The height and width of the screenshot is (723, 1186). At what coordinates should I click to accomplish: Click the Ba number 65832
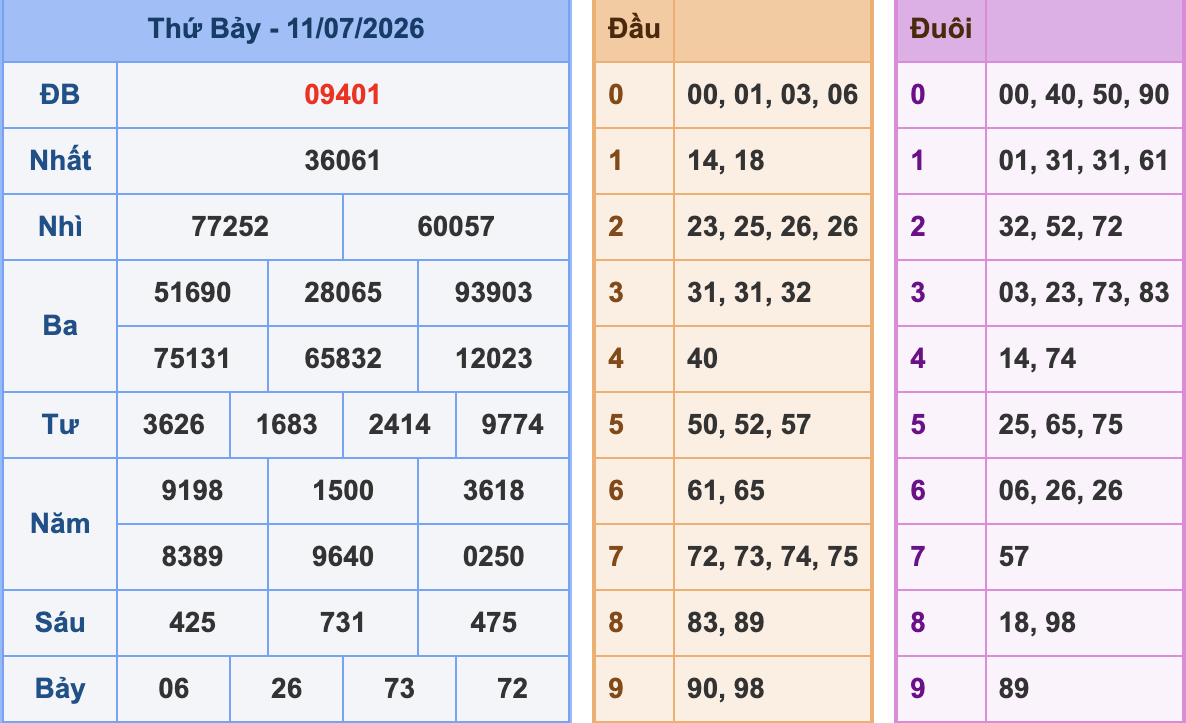click(x=343, y=358)
